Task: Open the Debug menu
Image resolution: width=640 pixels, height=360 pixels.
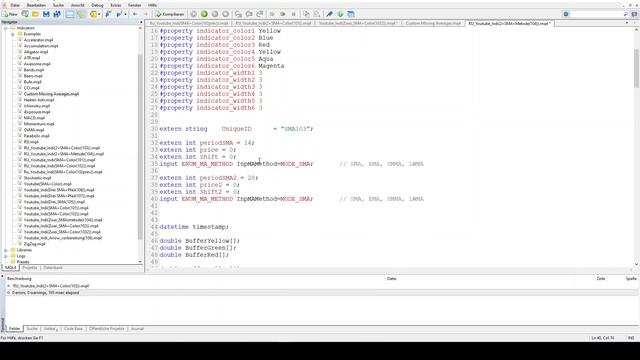Action: click(x=97, y=5)
